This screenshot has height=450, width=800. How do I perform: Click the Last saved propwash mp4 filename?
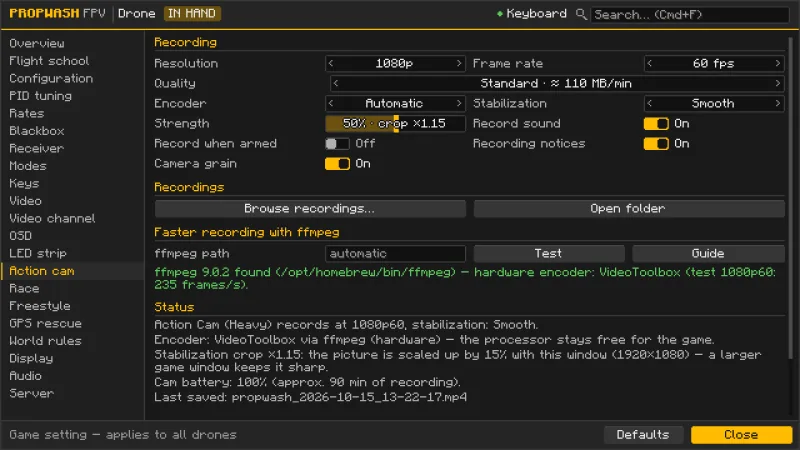[x=349, y=397]
